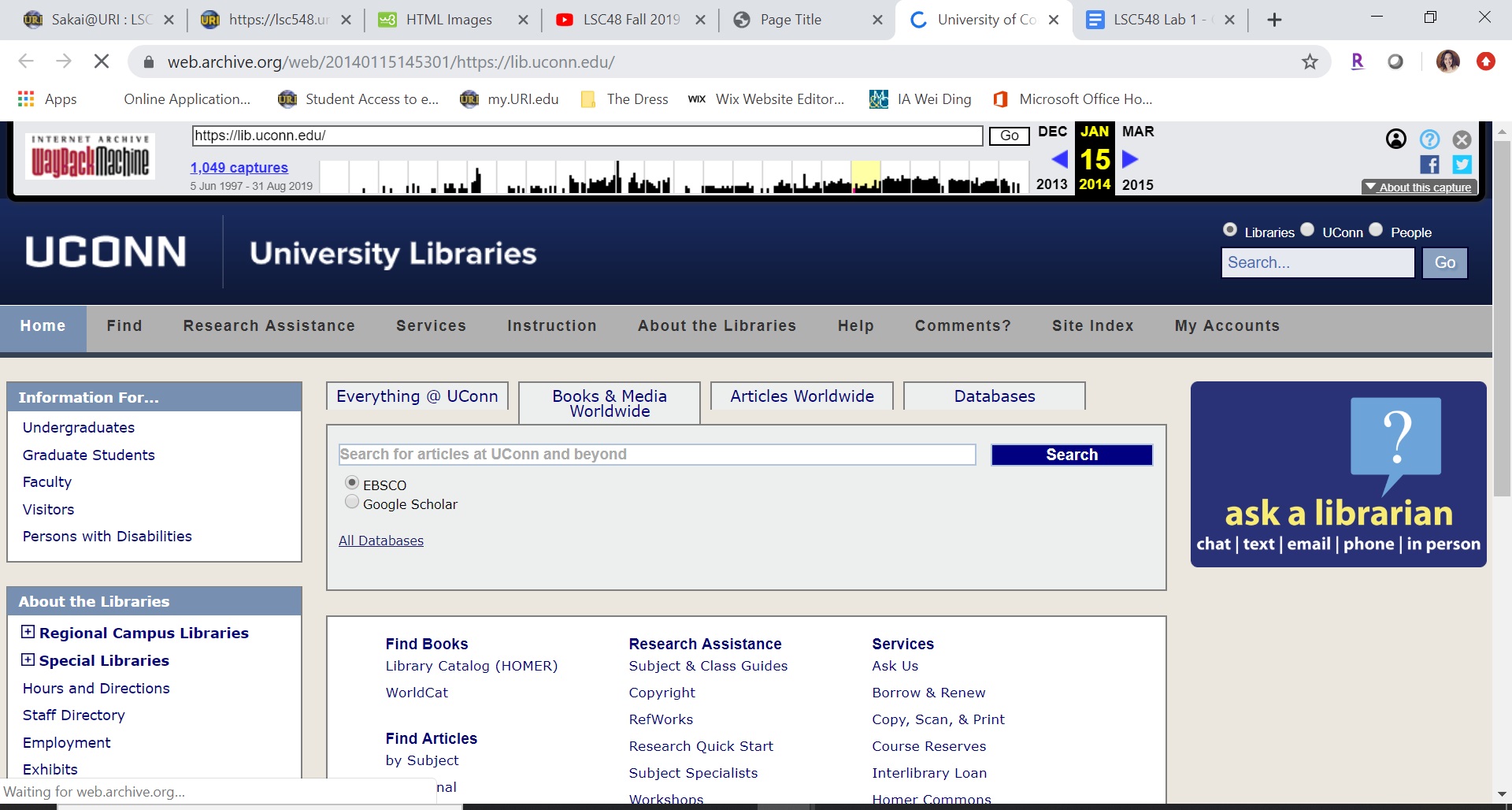Open a new browser tab
Viewport: 1512px width, 810px height.
[x=1274, y=20]
